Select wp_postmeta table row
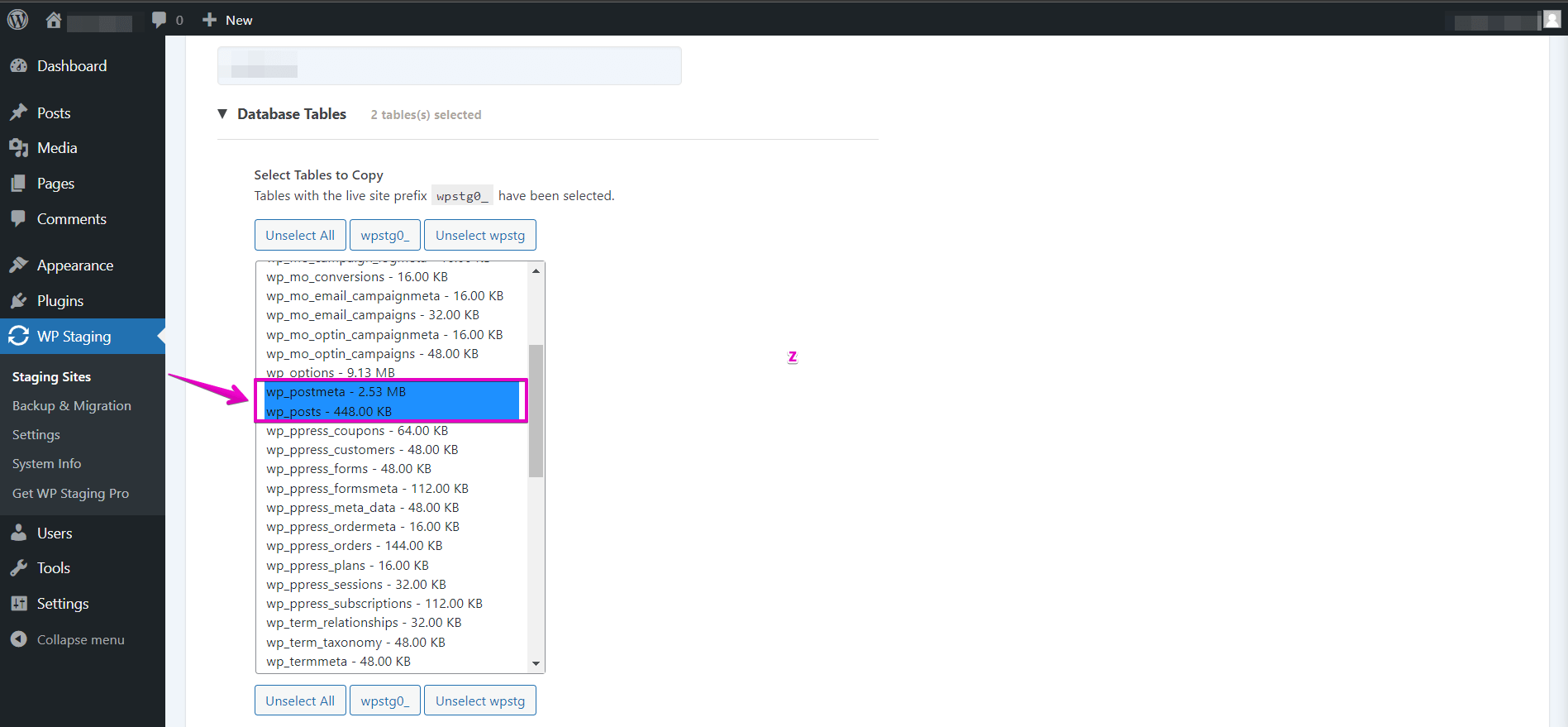Image resolution: width=1568 pixels, height=727 pixels. [x=393, y=392]
